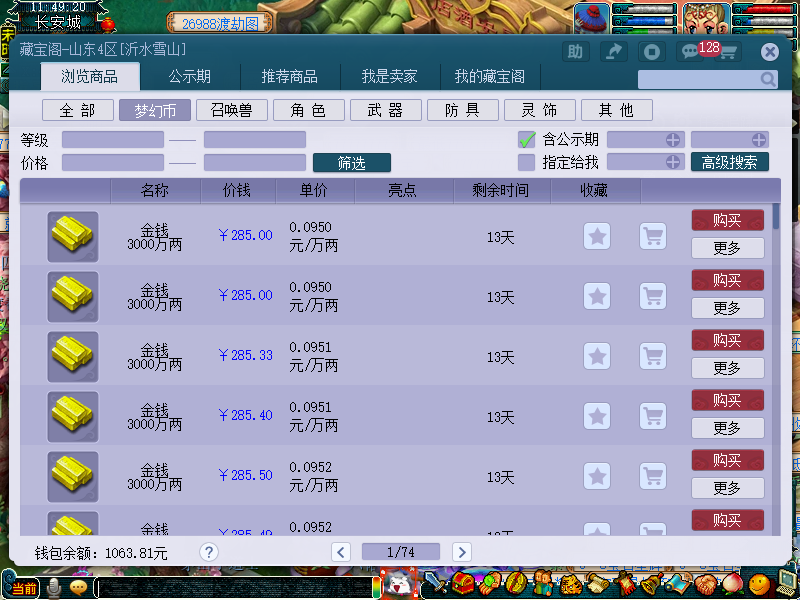Screen dimensions: 800x600
Task: Expand plus field above 高级搜索 button
Action: tap(730, 139)
